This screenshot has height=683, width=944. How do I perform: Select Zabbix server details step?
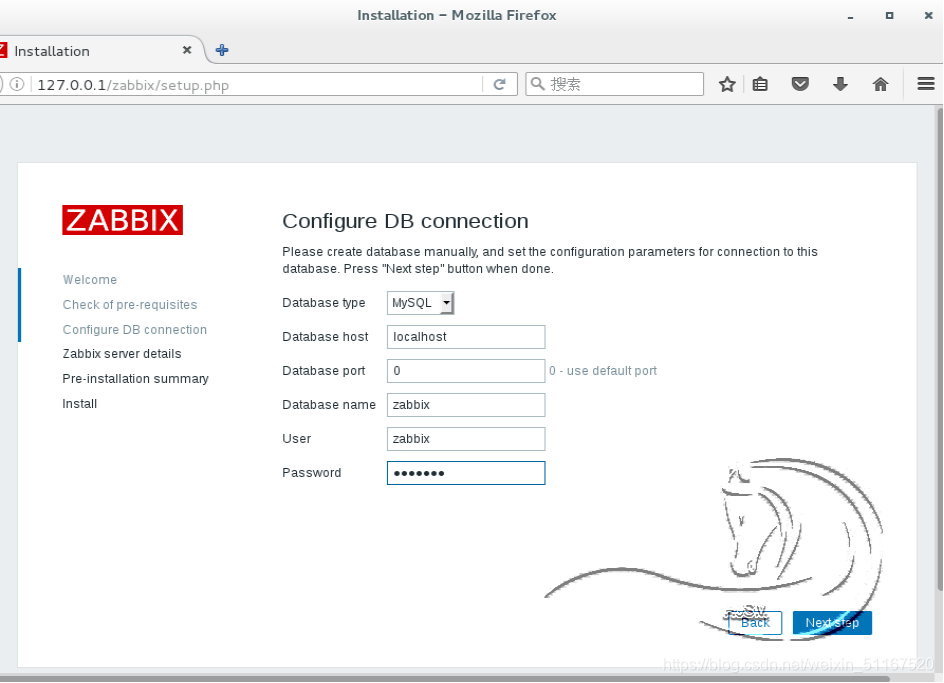pos(122,354)
